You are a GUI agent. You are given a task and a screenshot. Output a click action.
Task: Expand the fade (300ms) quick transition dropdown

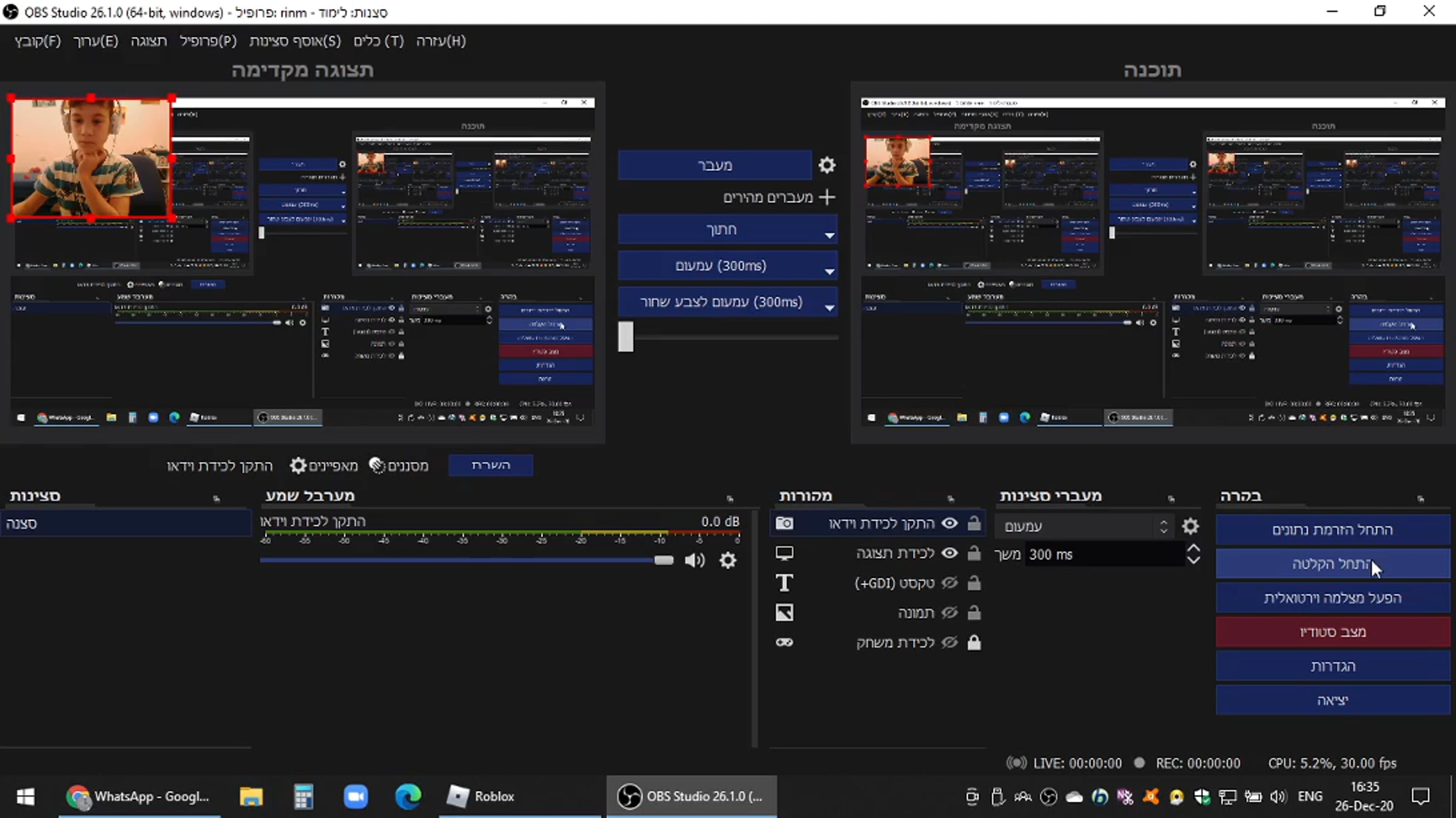coord(829,271)
